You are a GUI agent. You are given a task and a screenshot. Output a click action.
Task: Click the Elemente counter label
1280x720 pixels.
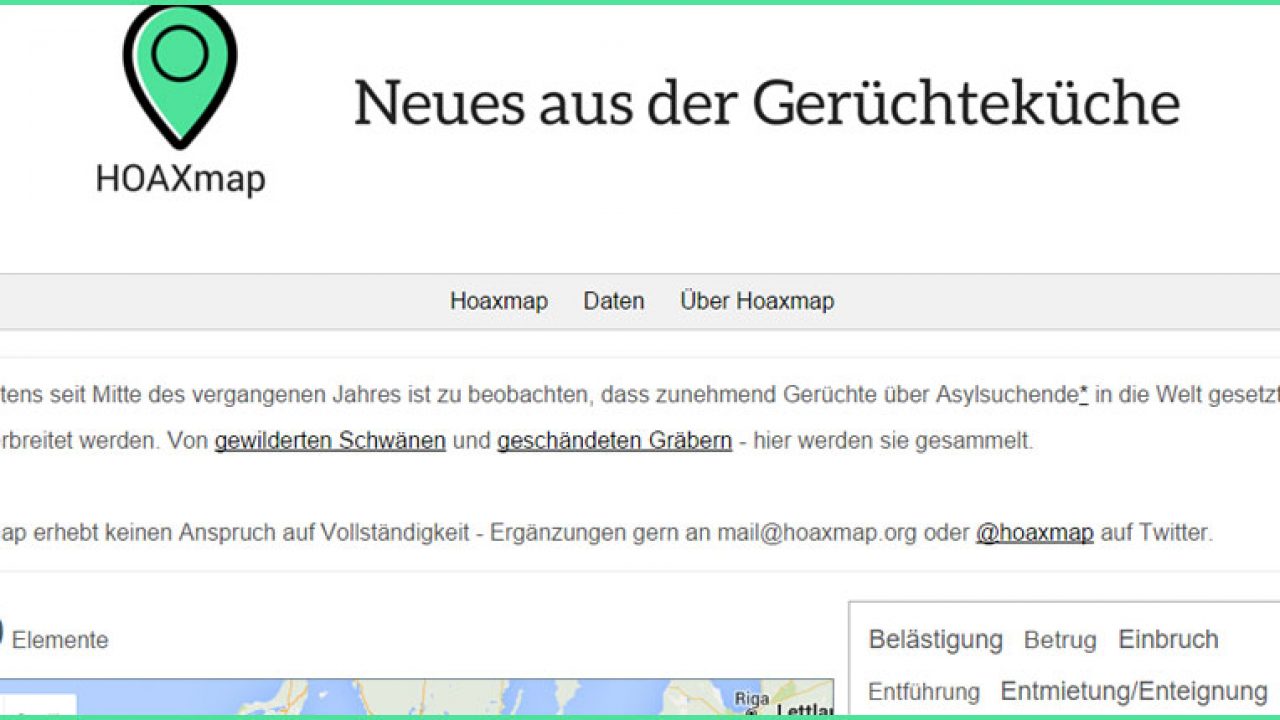click(x=60, y=640)
